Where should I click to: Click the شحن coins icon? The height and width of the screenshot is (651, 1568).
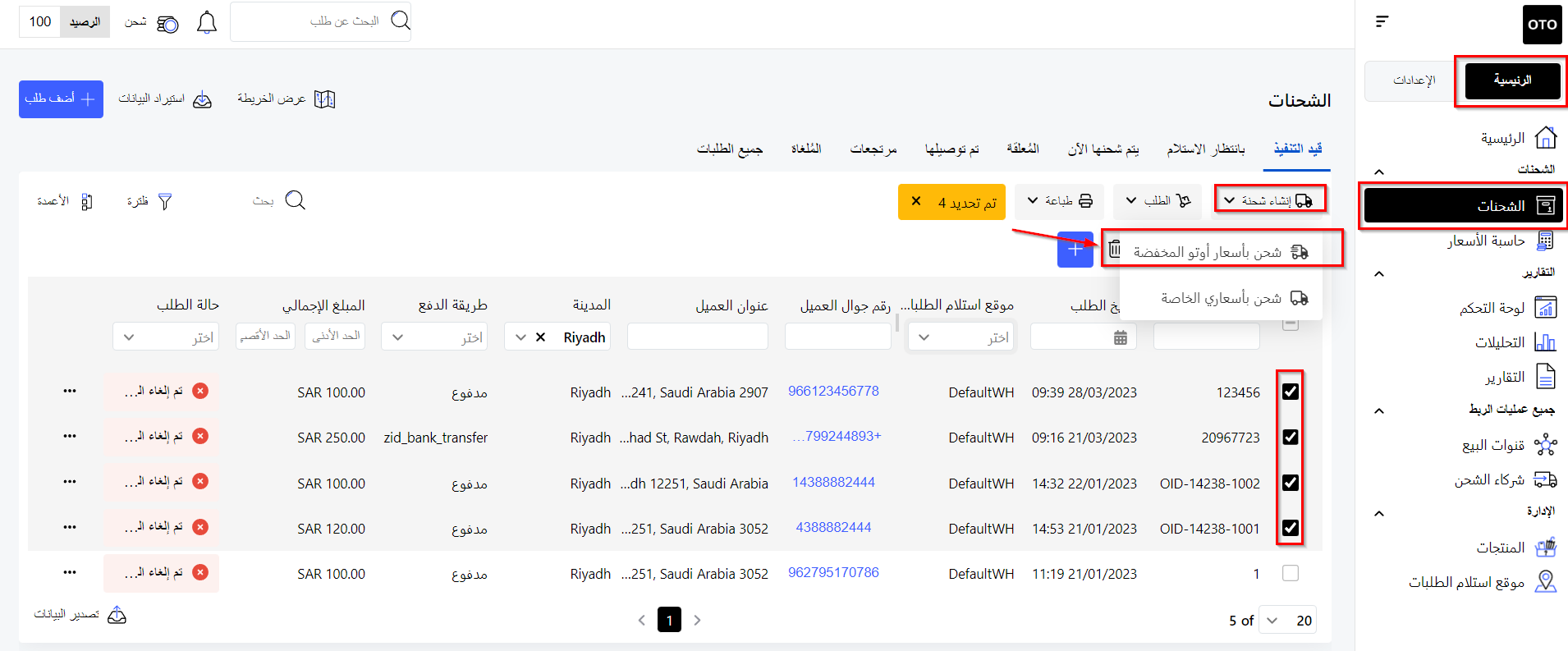[167, 24]
